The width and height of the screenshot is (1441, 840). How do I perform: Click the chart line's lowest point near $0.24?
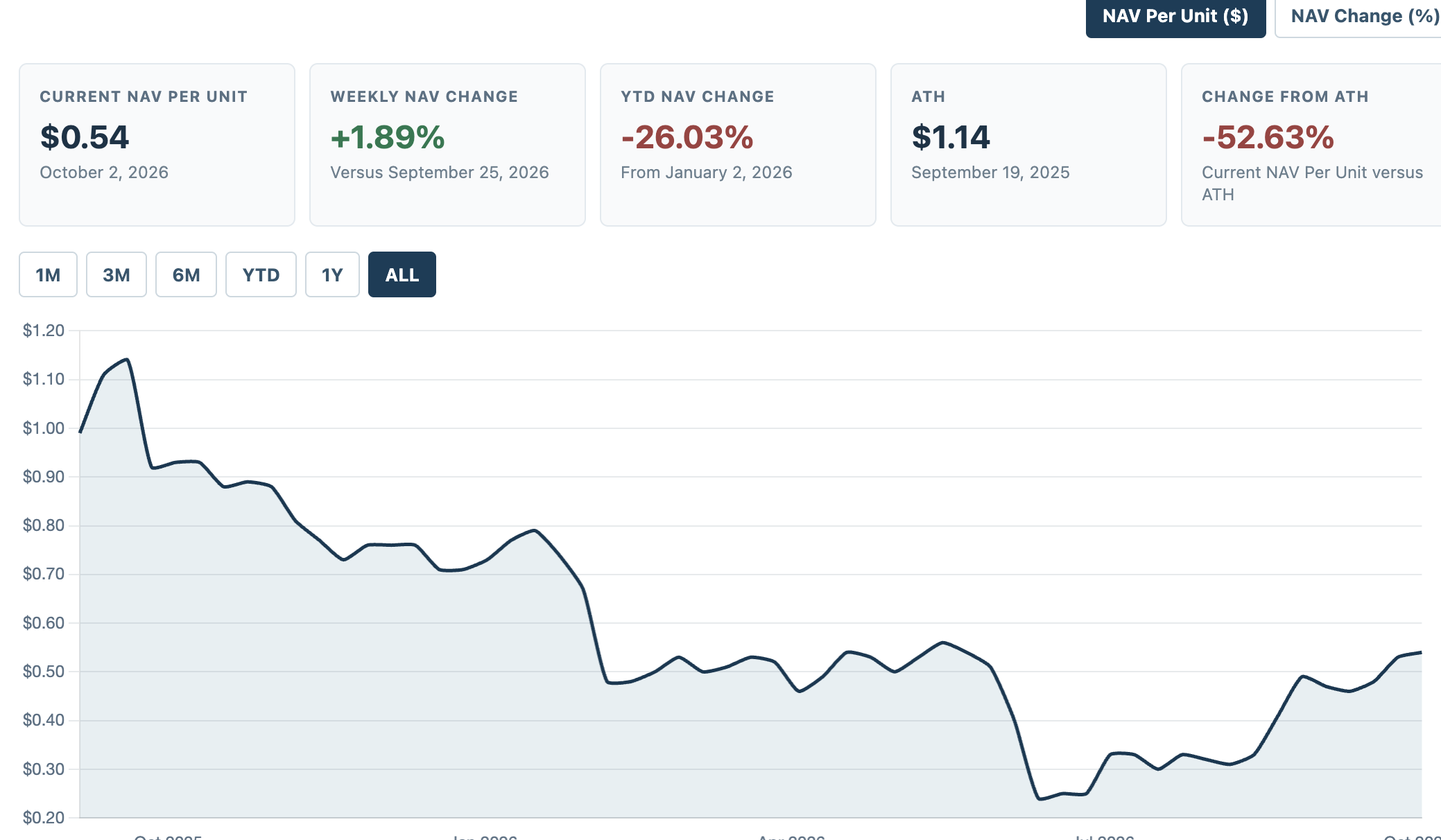[x=1039, y=799]
